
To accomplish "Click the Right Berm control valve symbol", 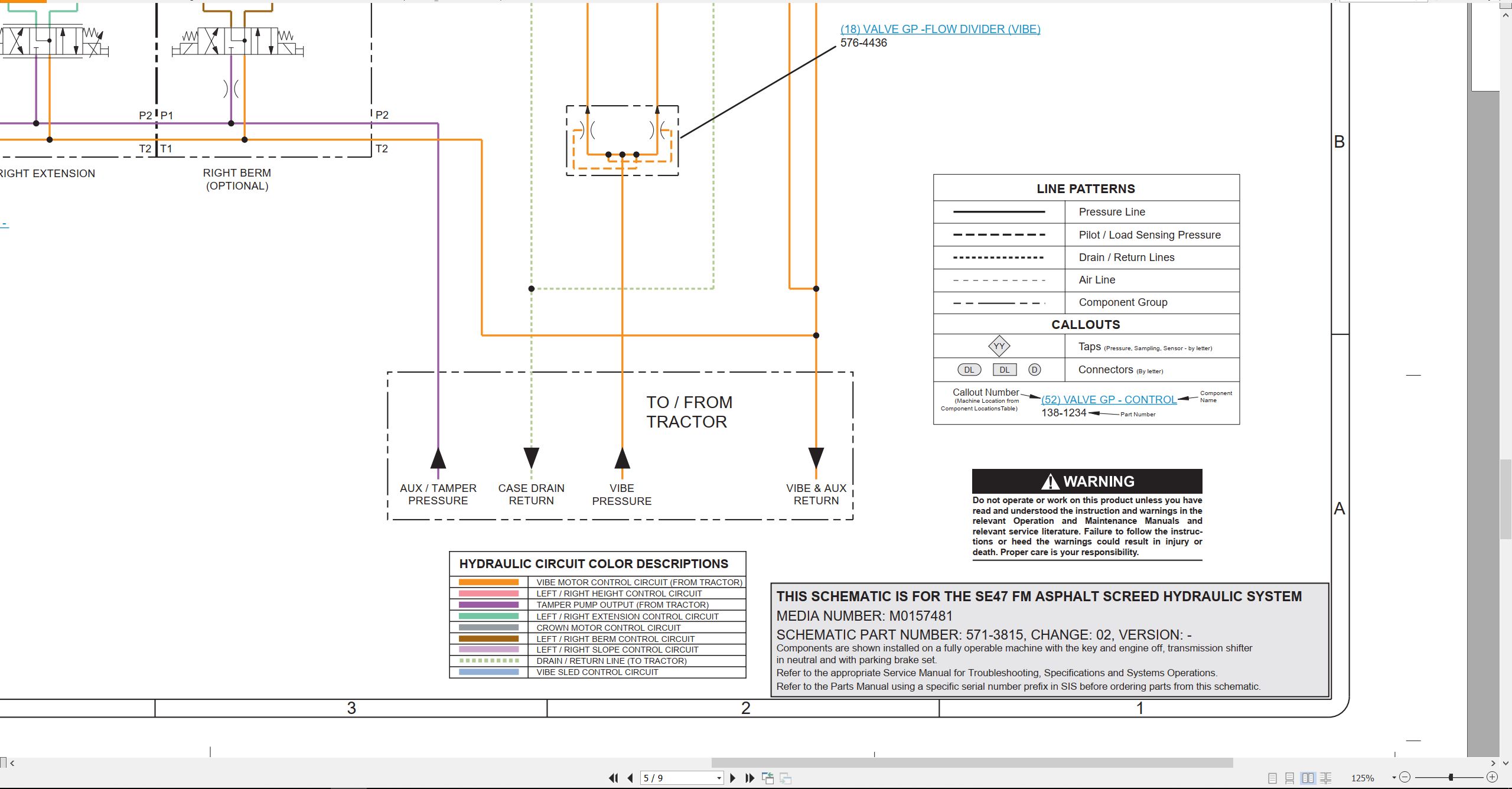I will click(x=237, y=41).
